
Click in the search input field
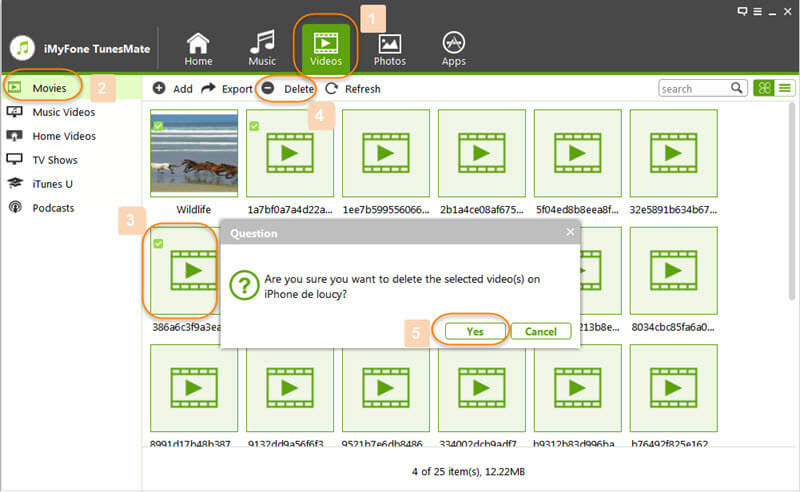coord(694,88)
